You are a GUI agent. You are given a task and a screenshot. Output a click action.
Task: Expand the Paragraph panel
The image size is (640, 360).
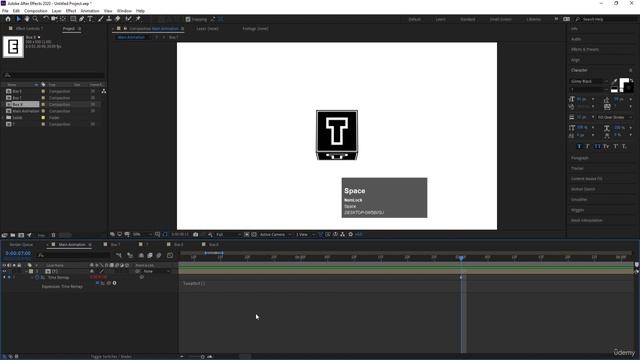(580, 158)
